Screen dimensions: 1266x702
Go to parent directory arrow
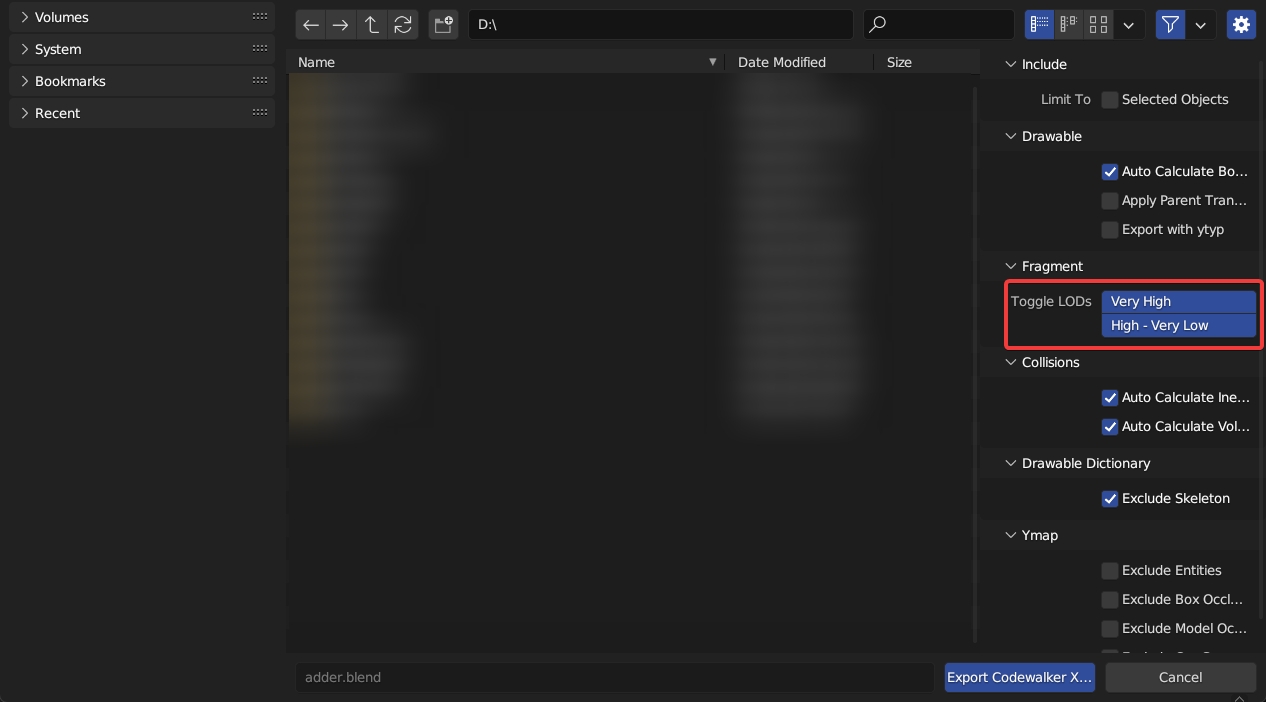coord(372,25)
